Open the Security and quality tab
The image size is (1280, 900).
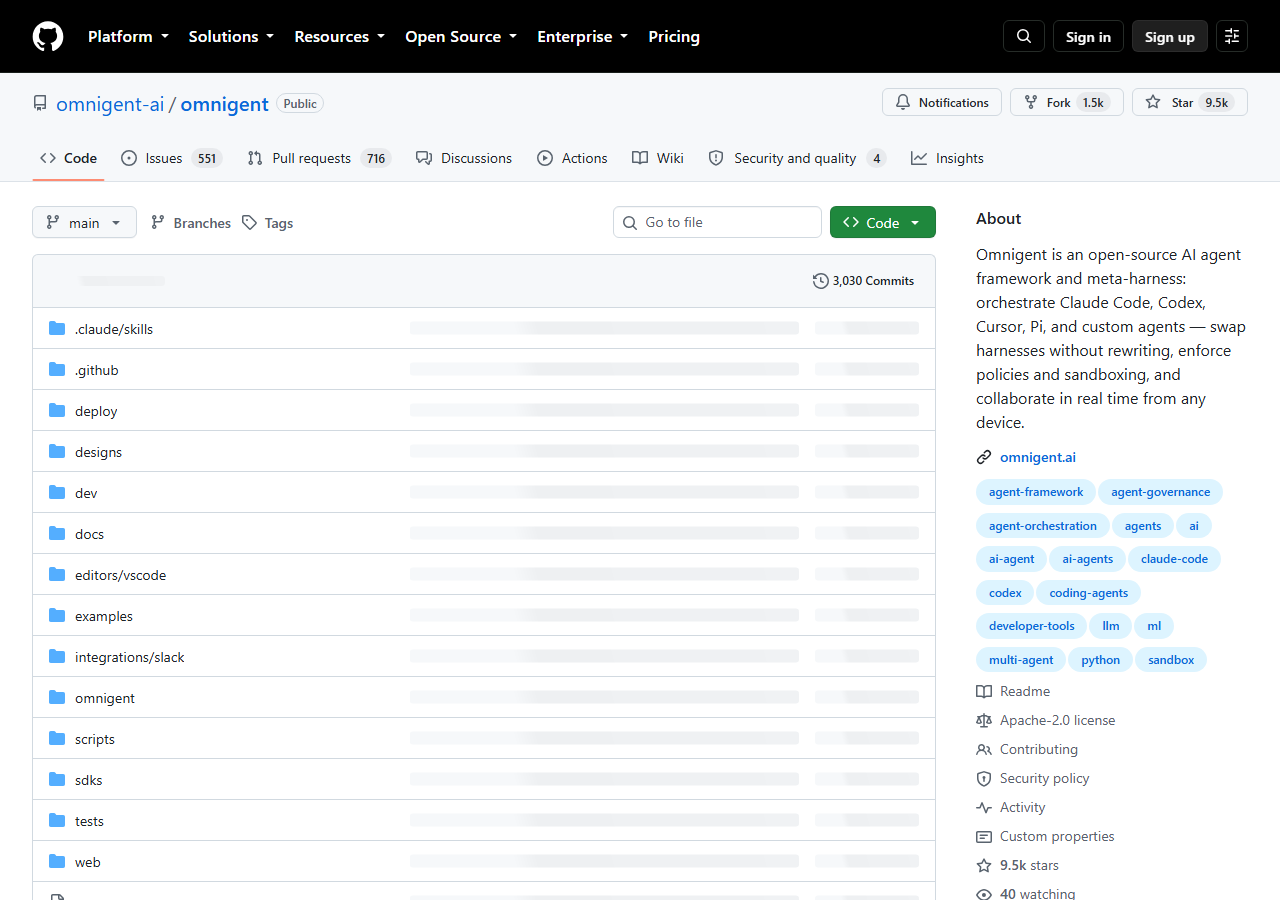pyautogui.click(x=797, y=158)
